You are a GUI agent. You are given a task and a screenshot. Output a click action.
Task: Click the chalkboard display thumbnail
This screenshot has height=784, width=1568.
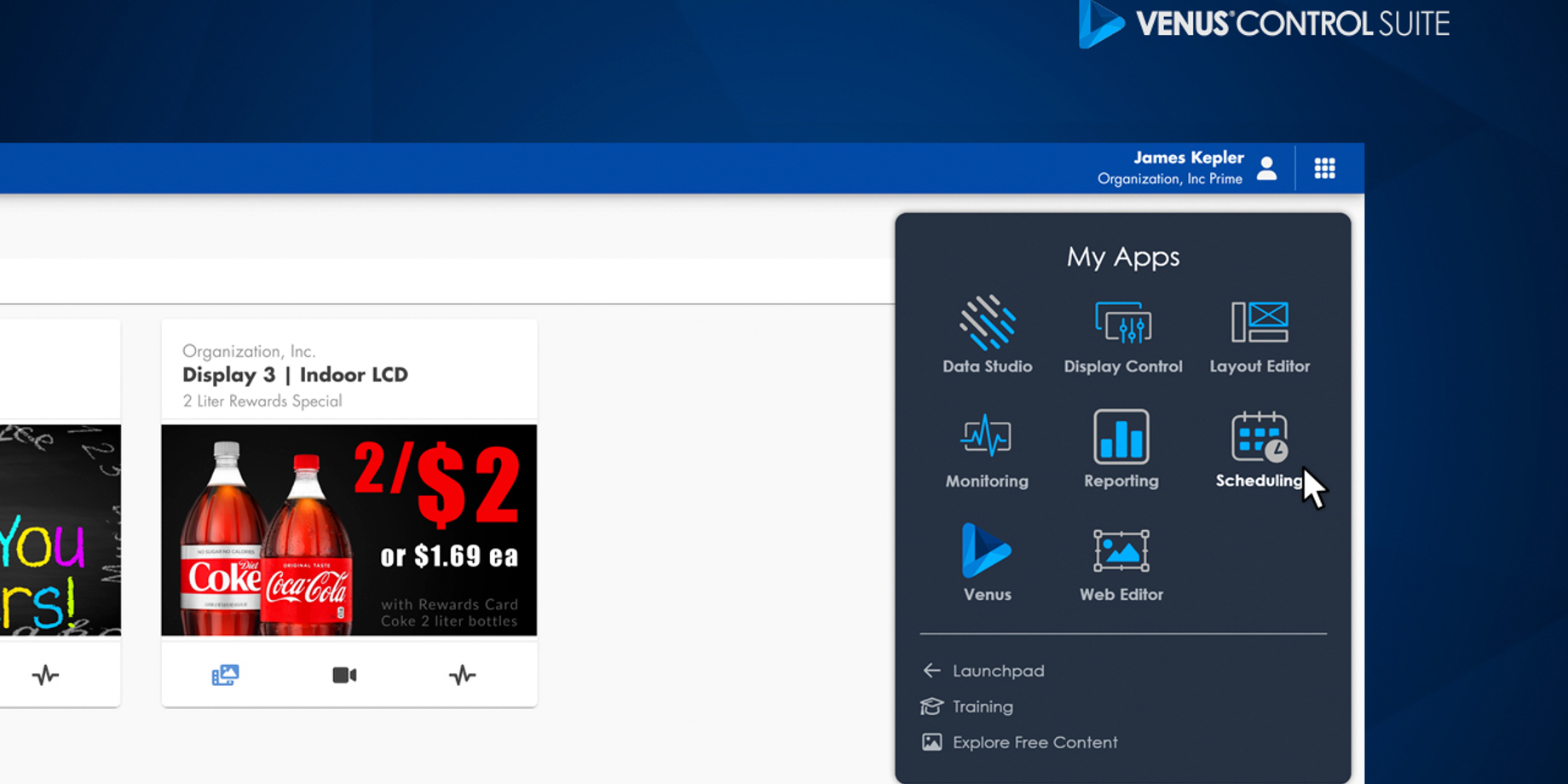coord(60,529)
